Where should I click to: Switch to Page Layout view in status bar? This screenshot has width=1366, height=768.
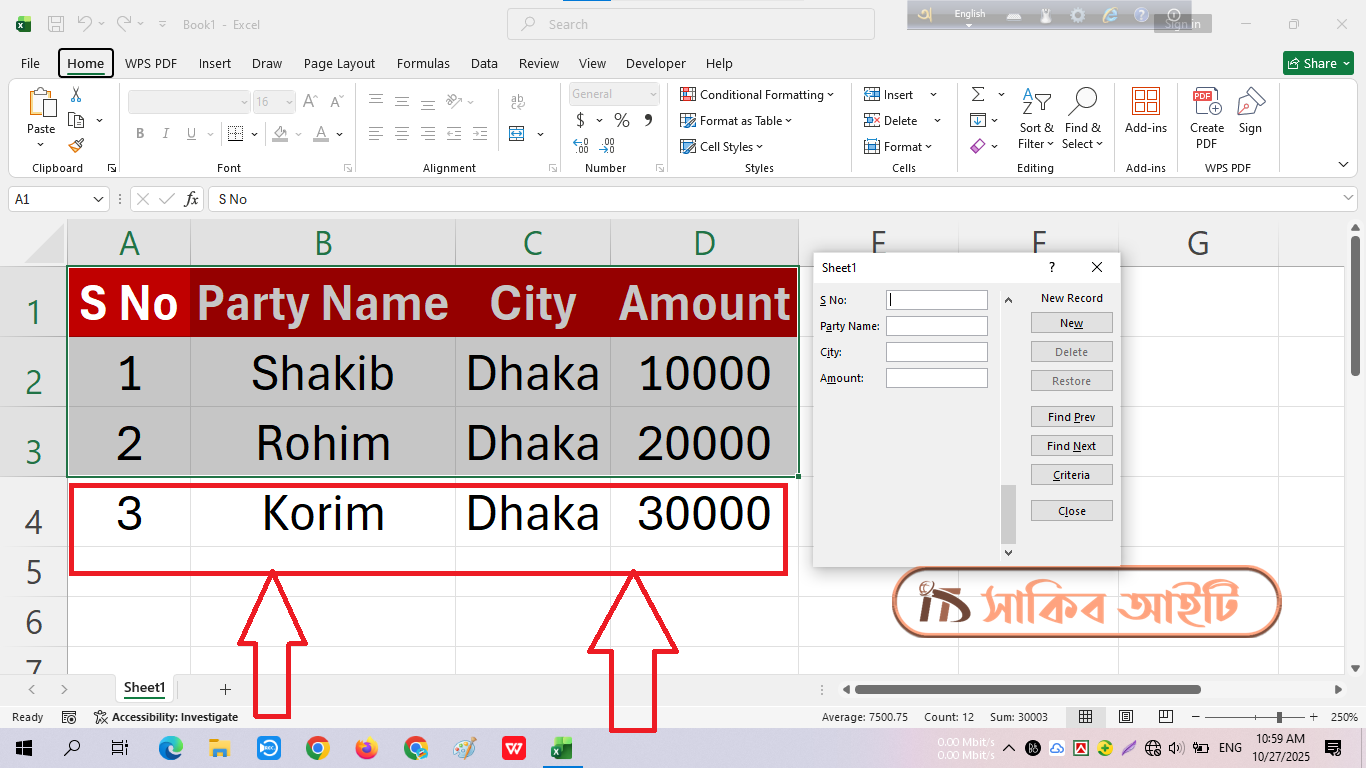[x=1125, y=717]
